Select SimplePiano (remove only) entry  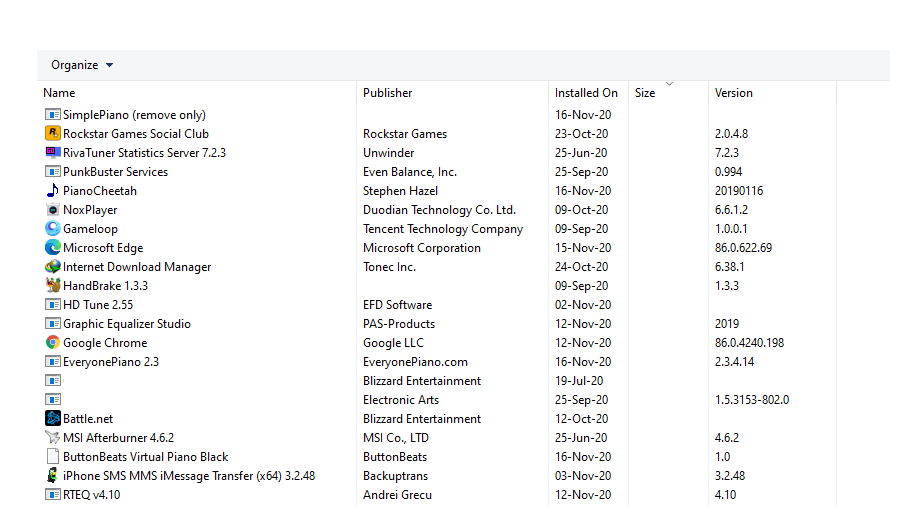(134, 115)
